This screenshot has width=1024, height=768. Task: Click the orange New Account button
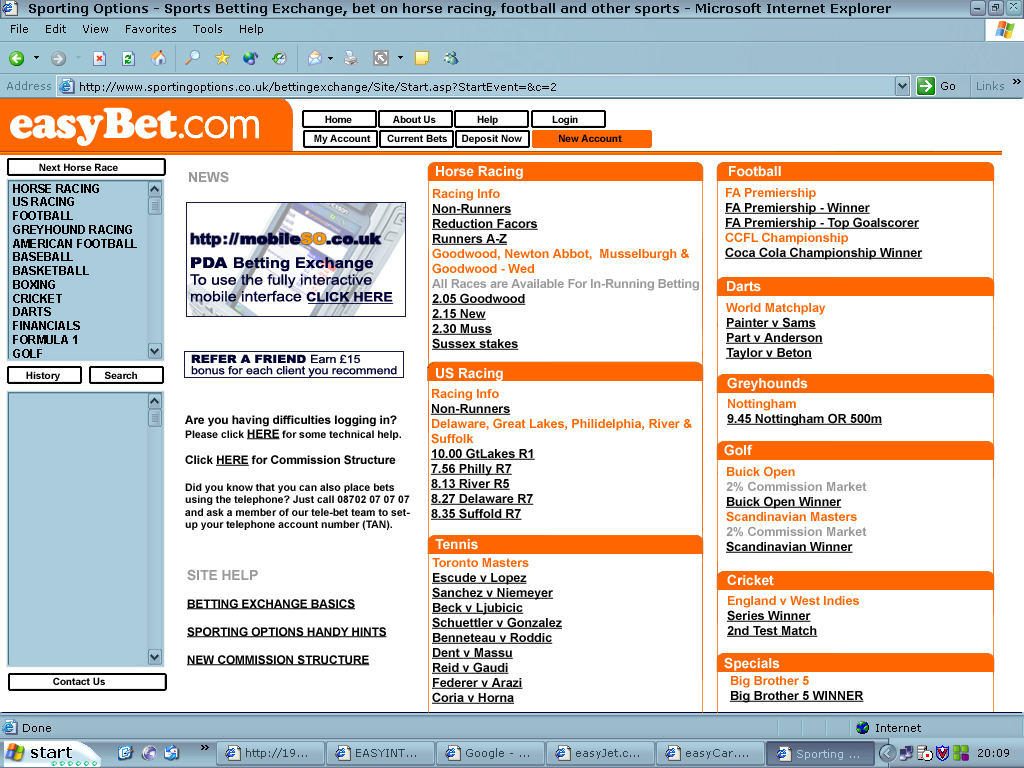[590, 139]
